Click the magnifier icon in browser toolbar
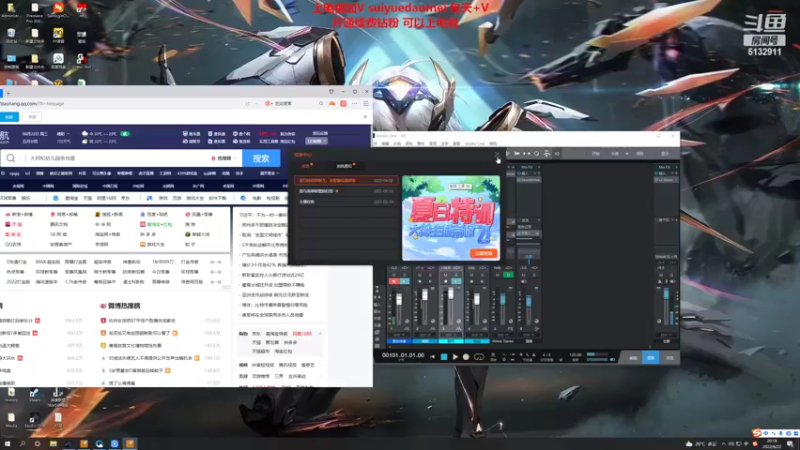 coord(321,104)
